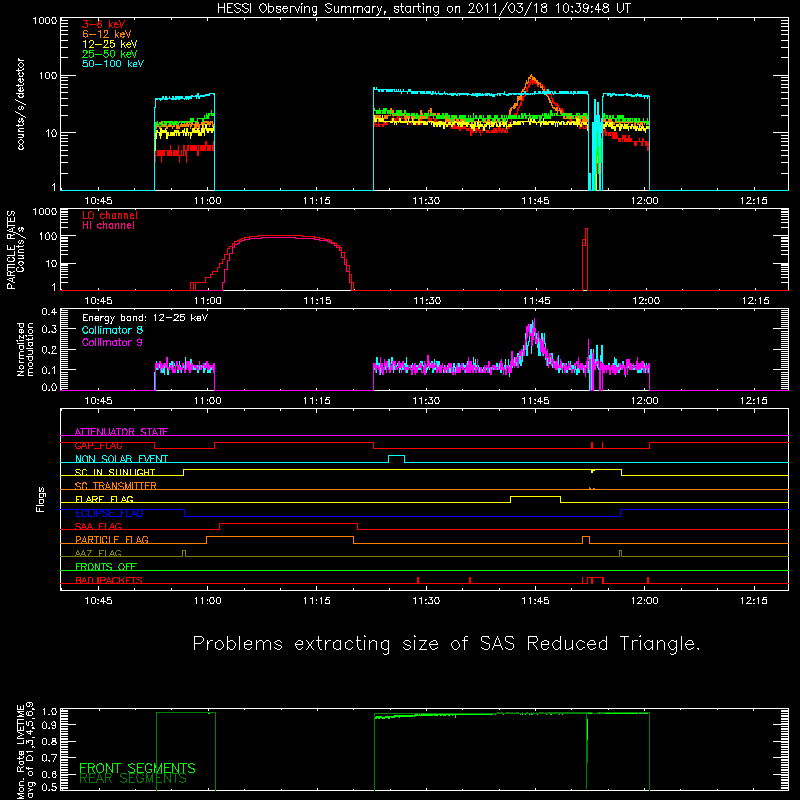Click the REAR SEGMENTS legend label
The image size is (800, 800).
pos(133,779)
